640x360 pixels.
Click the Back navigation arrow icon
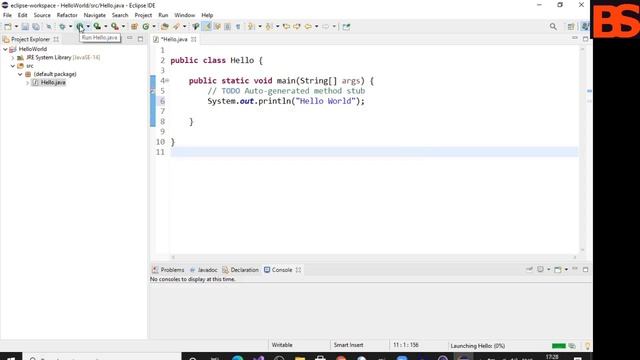coord(308,27)
